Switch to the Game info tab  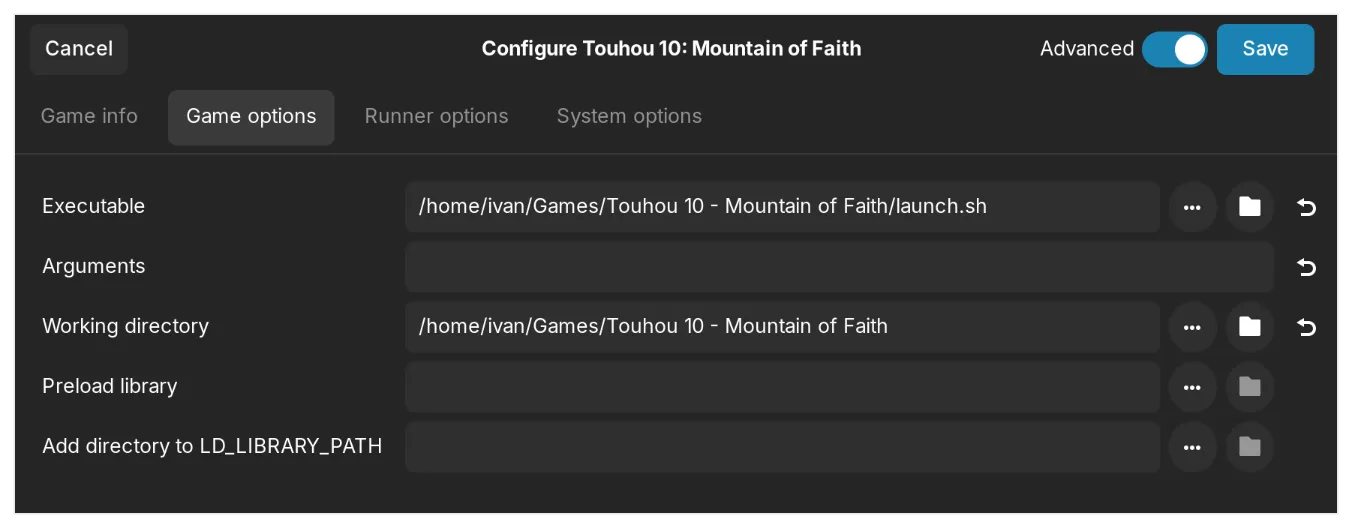tap(89, 116)
